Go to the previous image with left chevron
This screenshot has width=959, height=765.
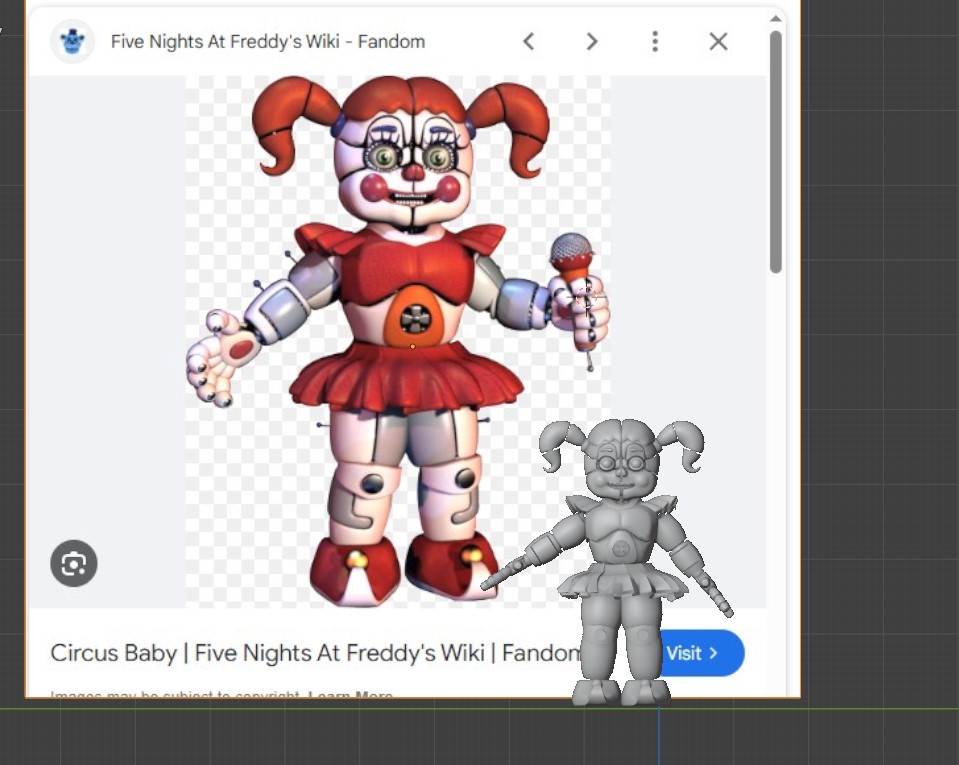tap(529, 42)
